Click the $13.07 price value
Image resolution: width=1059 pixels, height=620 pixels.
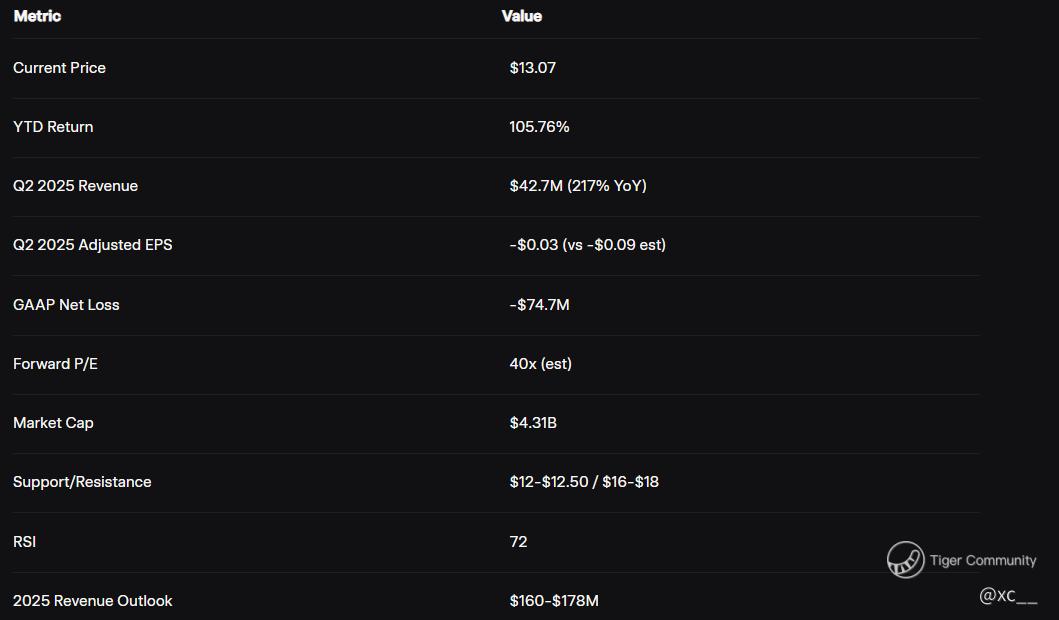point(532,68)
